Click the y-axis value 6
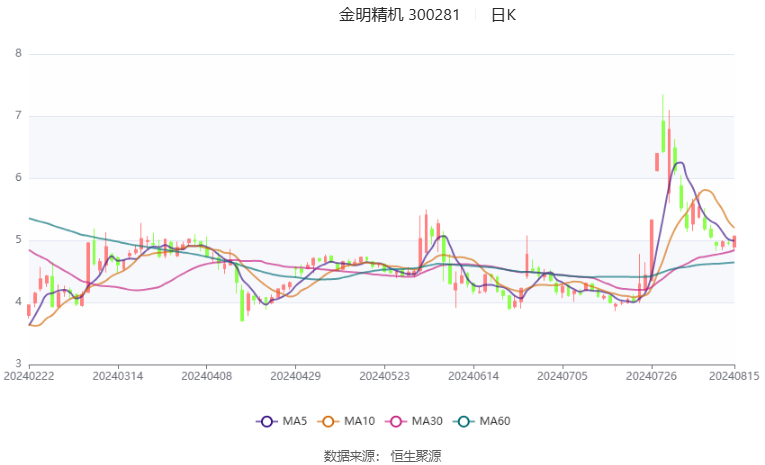Viewport: 765px width, 465px height. click(19, 178)
